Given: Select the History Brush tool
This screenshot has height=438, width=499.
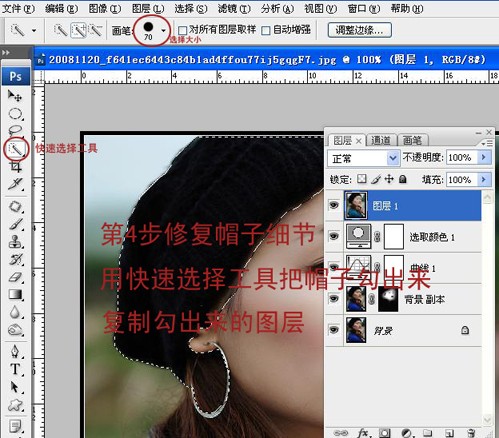Looking at the screenshot, I should 15,259.
